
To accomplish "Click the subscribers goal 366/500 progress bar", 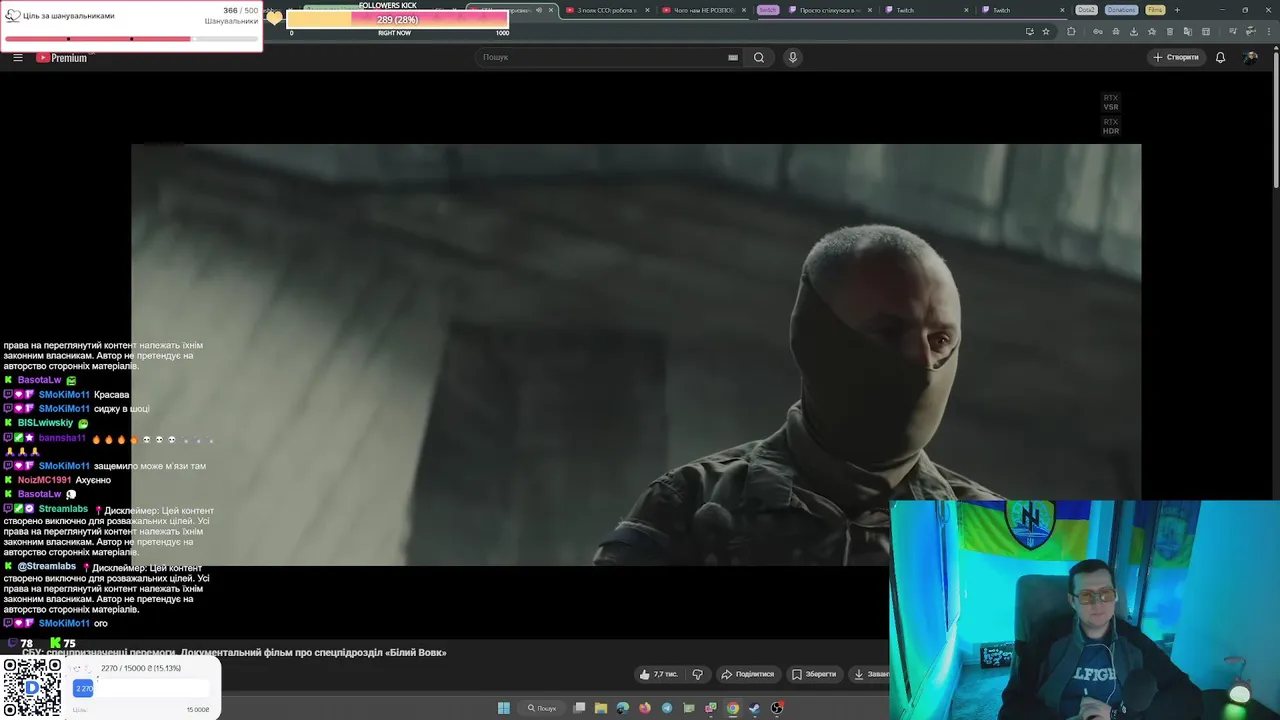I will tap(131, 39).
